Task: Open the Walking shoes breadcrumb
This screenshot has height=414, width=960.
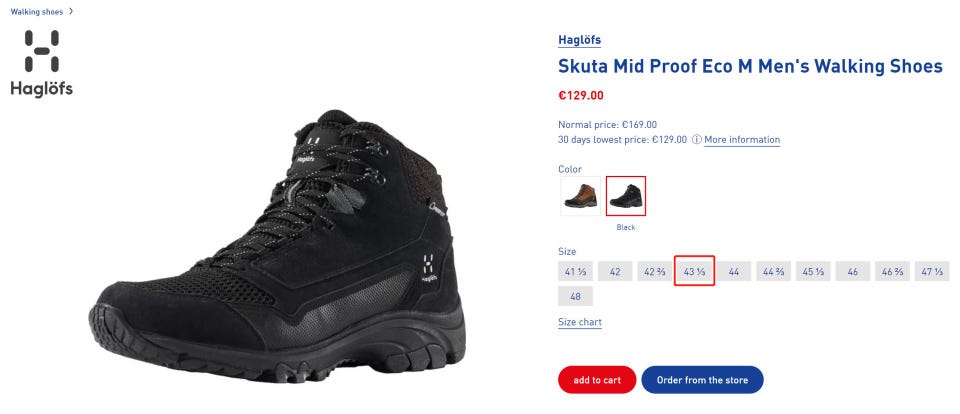Action: pos(36,11)
